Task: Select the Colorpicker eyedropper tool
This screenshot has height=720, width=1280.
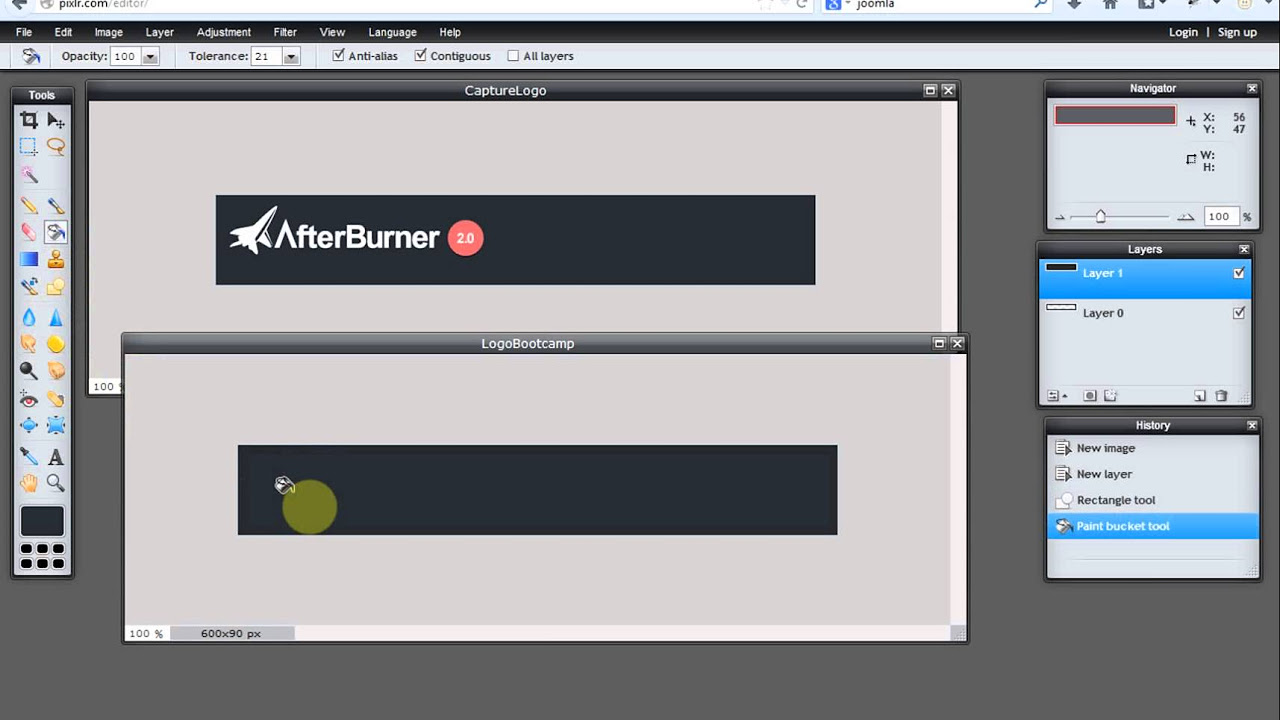Action: pos(29,457)
